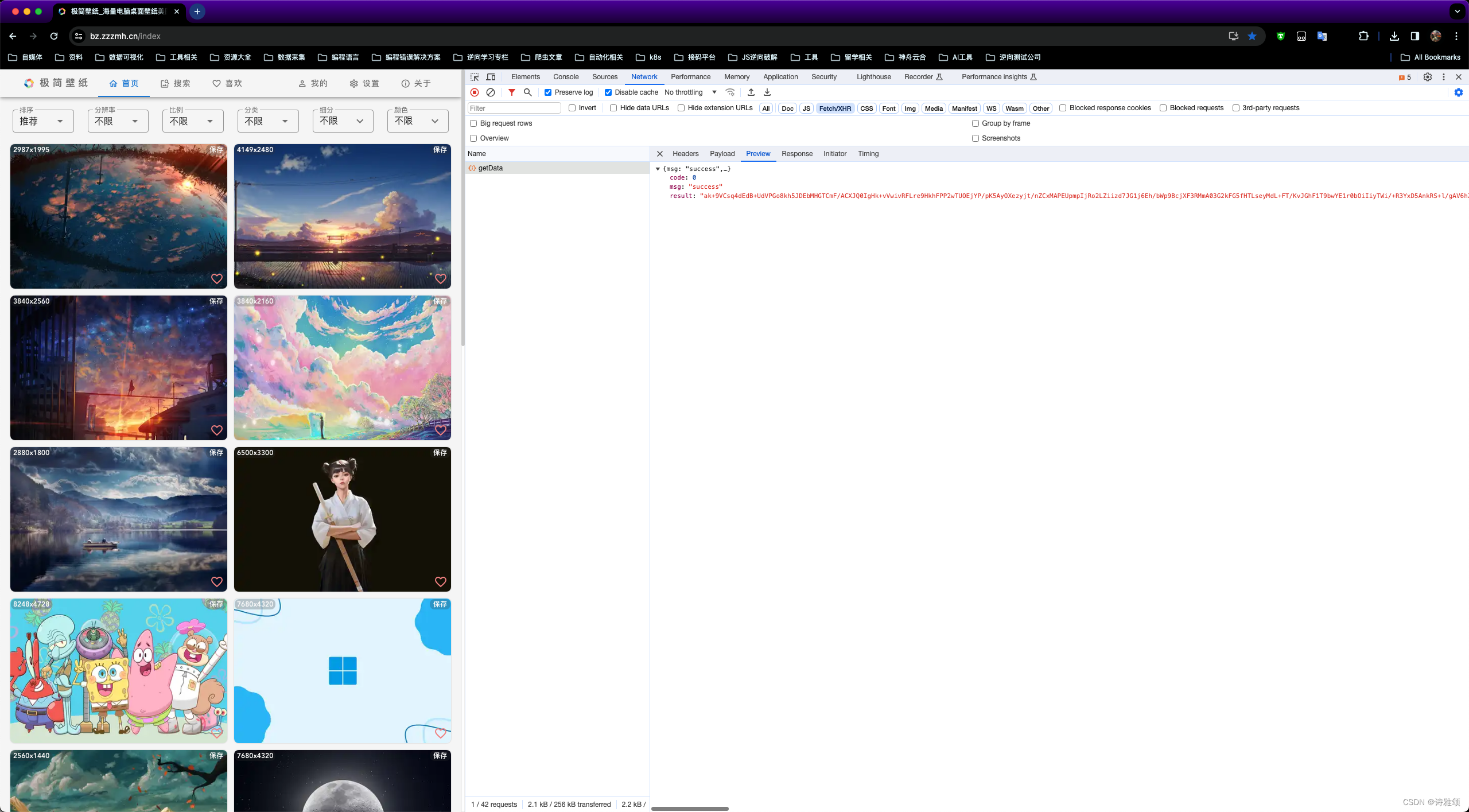Click the preview pane horizontal scrollbar

690,809
